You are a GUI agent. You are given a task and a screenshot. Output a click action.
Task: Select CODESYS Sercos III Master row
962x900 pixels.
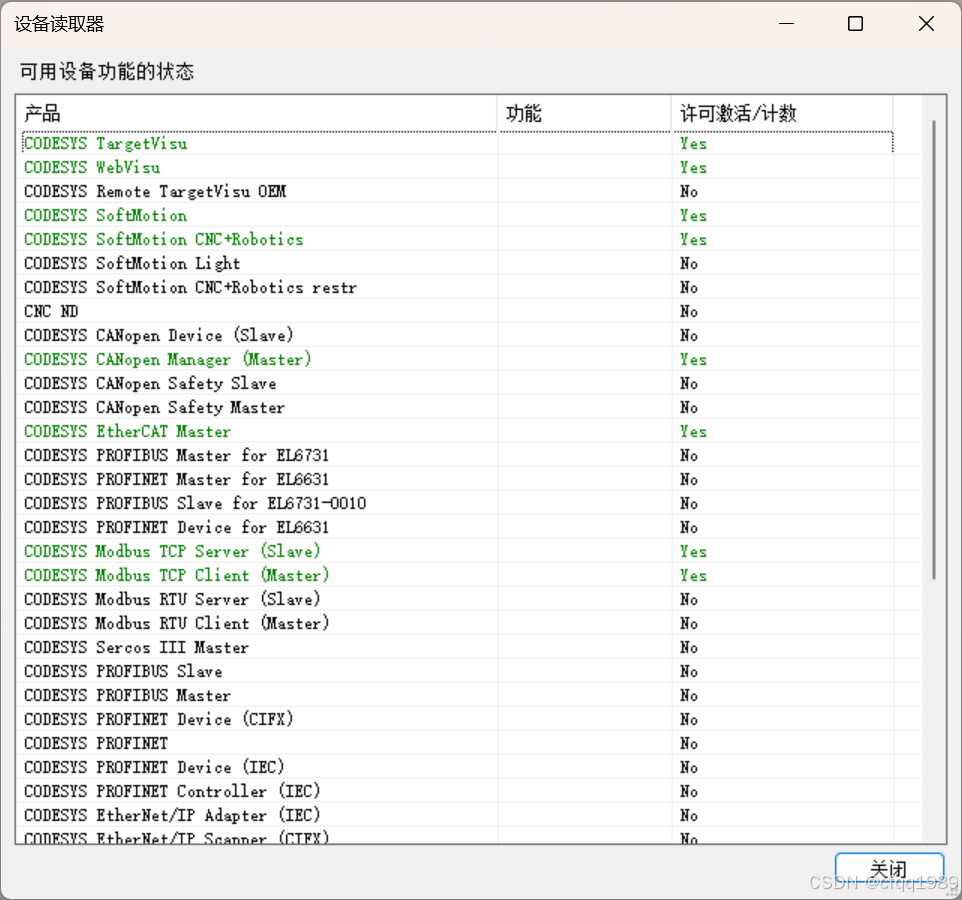click(x=458, y=647)
